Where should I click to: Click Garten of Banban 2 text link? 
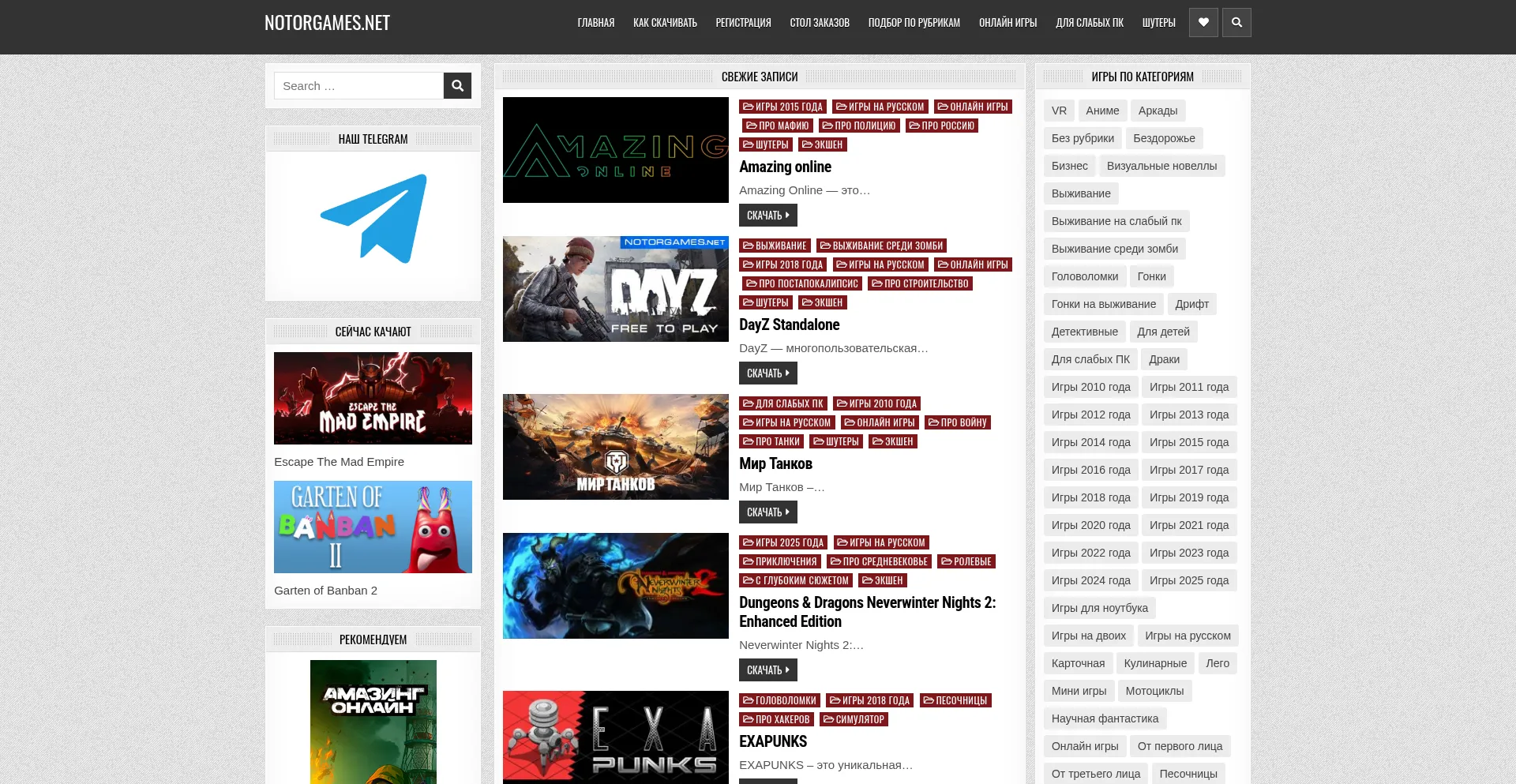[x=325, y=591]
